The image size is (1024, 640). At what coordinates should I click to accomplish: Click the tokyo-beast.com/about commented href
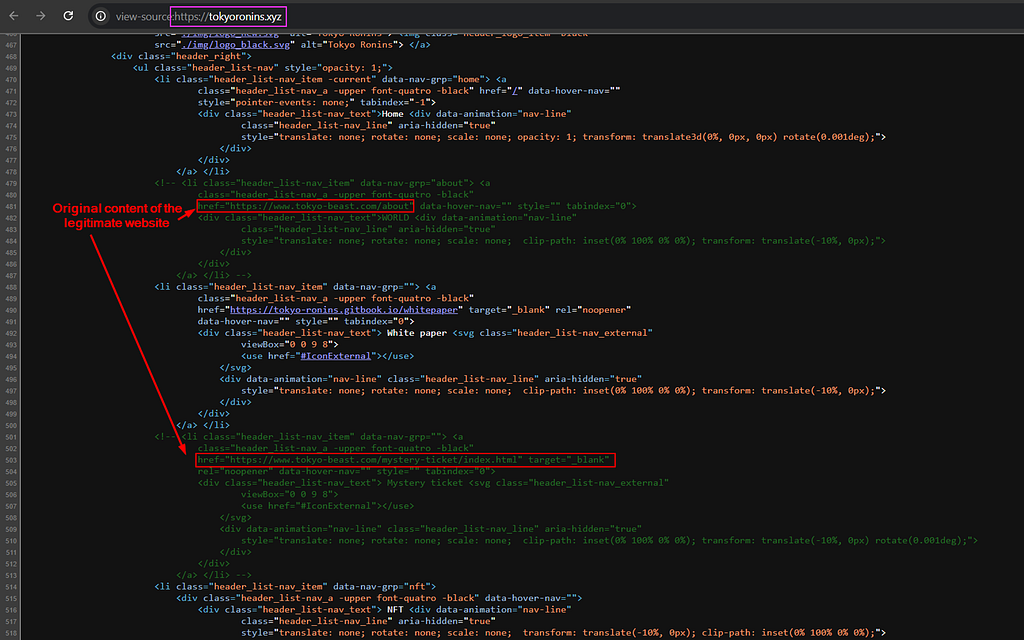tap(305, 206)
